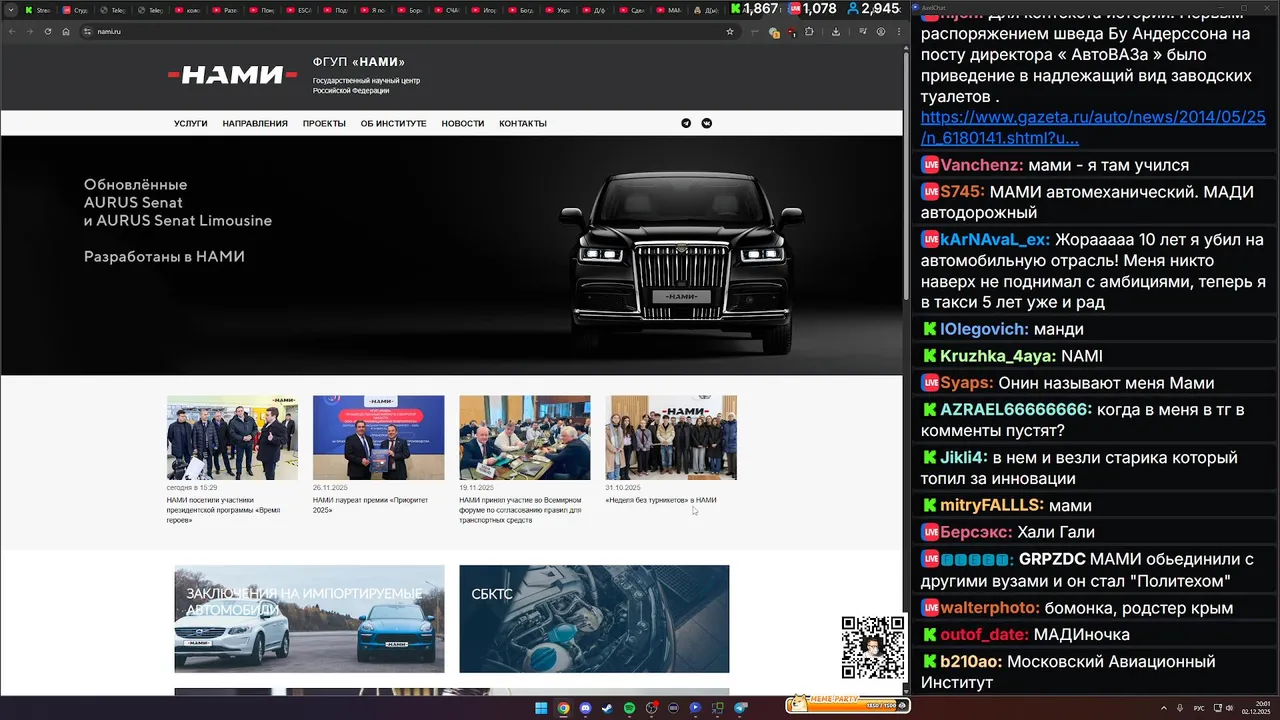Bookmark this page with the star

click(730, 31)
